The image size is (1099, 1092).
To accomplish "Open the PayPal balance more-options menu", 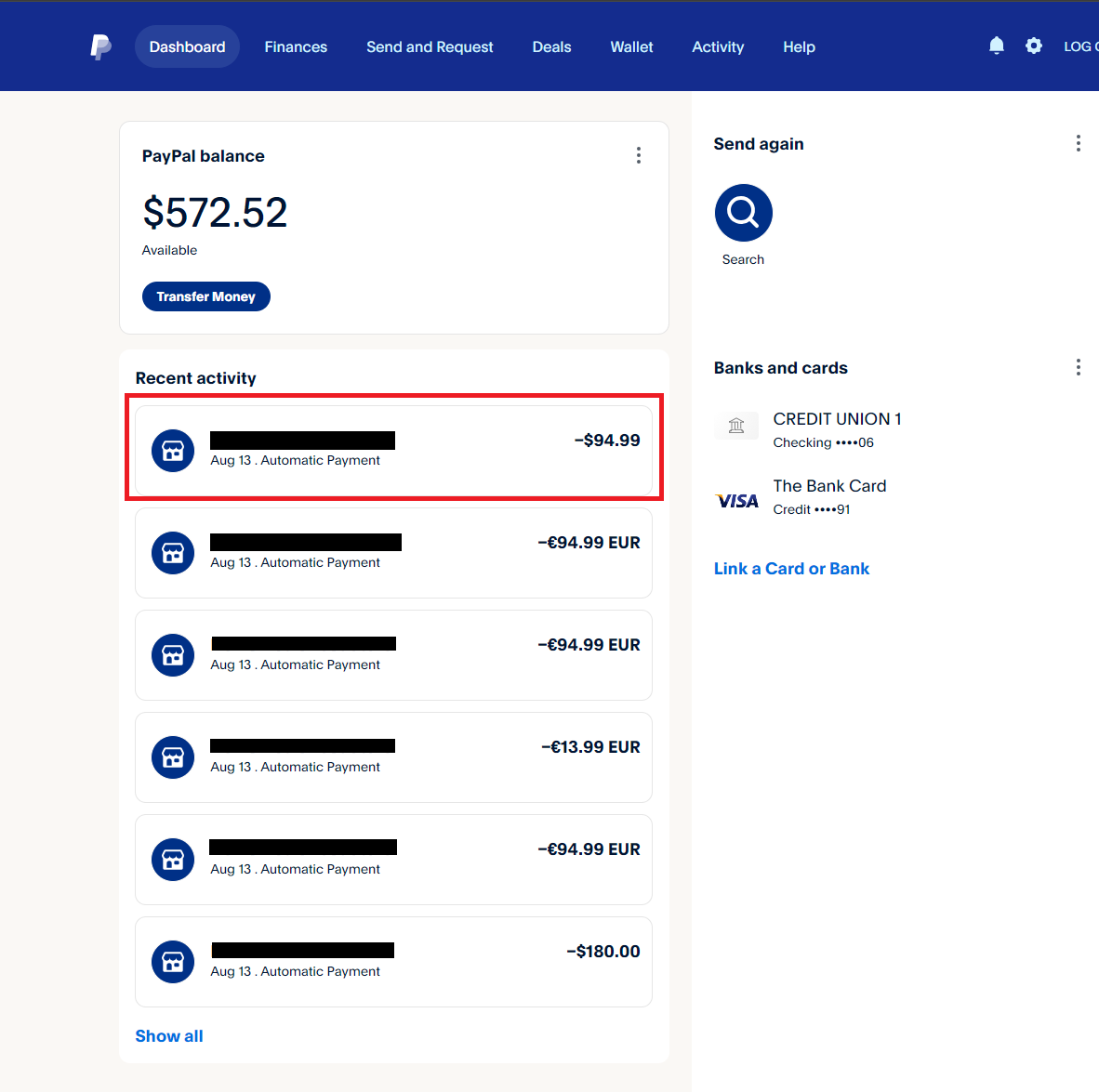I will [x=639, y=155].
